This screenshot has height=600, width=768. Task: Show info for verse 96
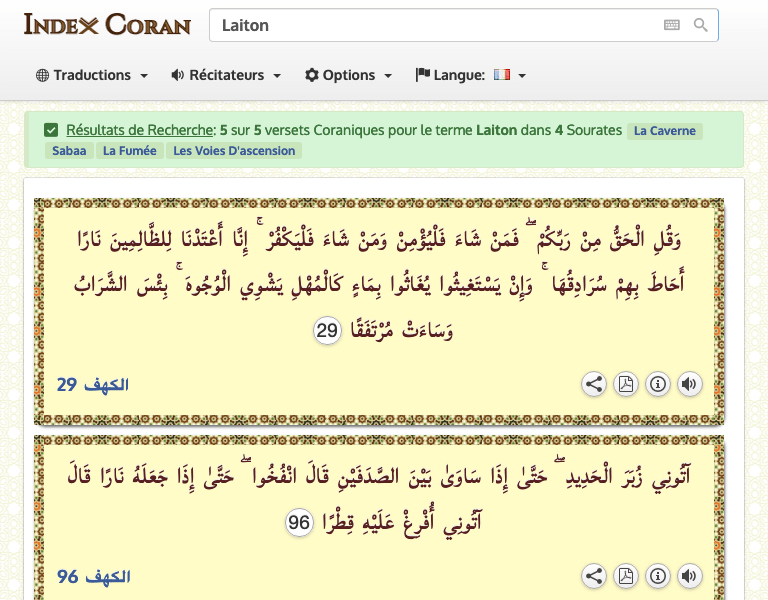click(658, 576)
